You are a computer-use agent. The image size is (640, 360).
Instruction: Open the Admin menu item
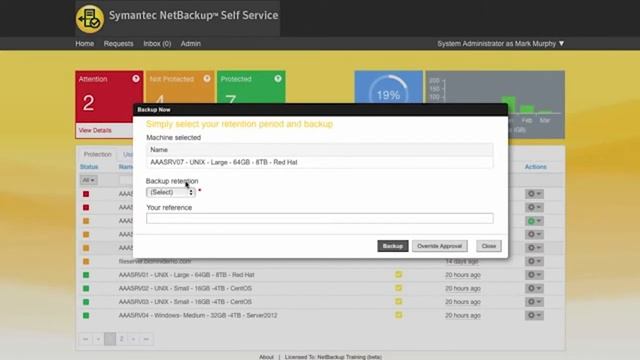tap(191, 44)
